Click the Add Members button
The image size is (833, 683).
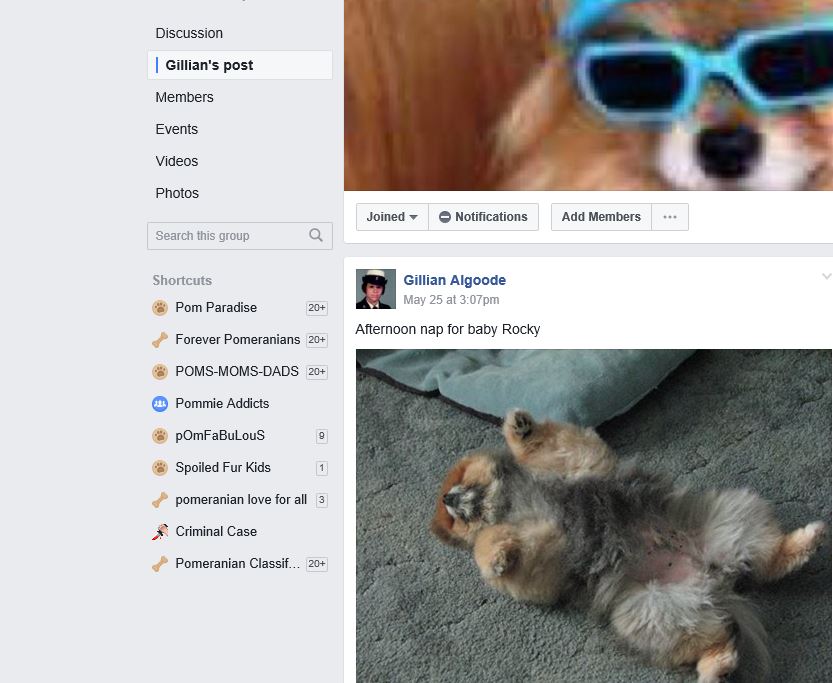pos(601,217)
